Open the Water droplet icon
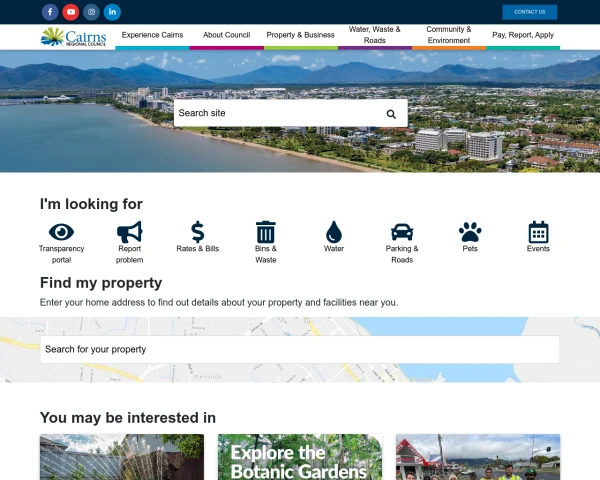Screen dimensions: 600x480 334,232
